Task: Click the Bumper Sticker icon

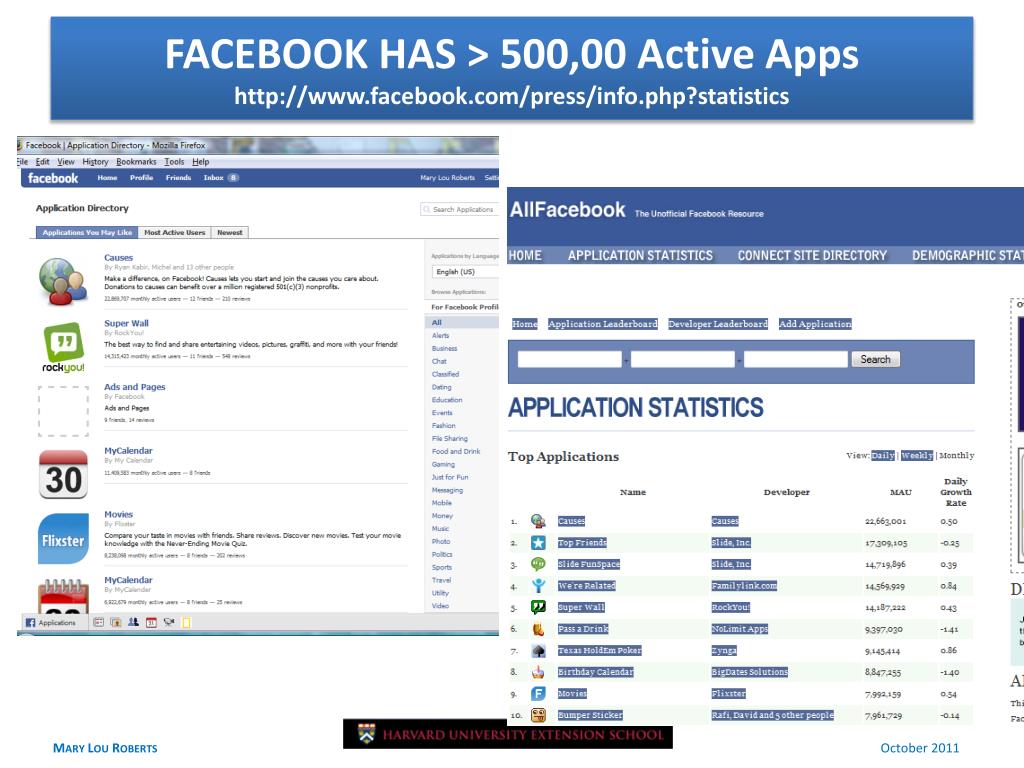Action: point(538,715)
